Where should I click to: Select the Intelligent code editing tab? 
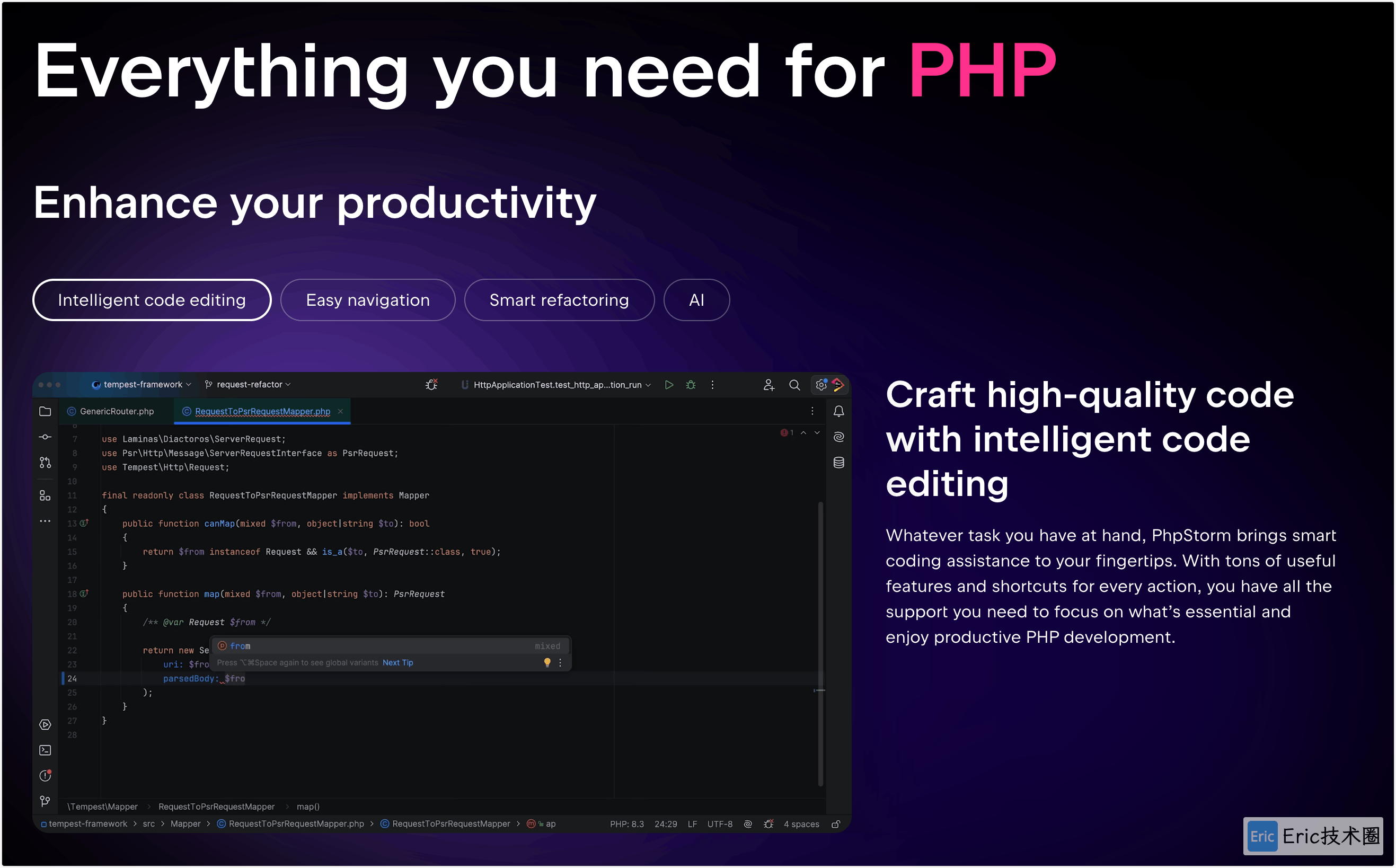point(152,300)
